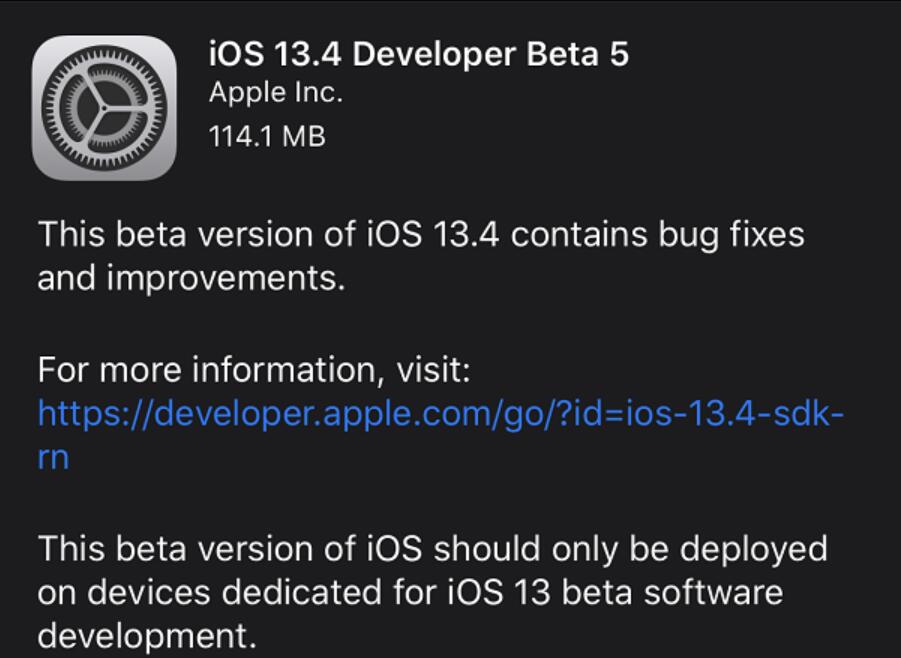Click "ios-13.4-sdk-" portion of the URL
901x658 pixels.
tap(738, 414)
